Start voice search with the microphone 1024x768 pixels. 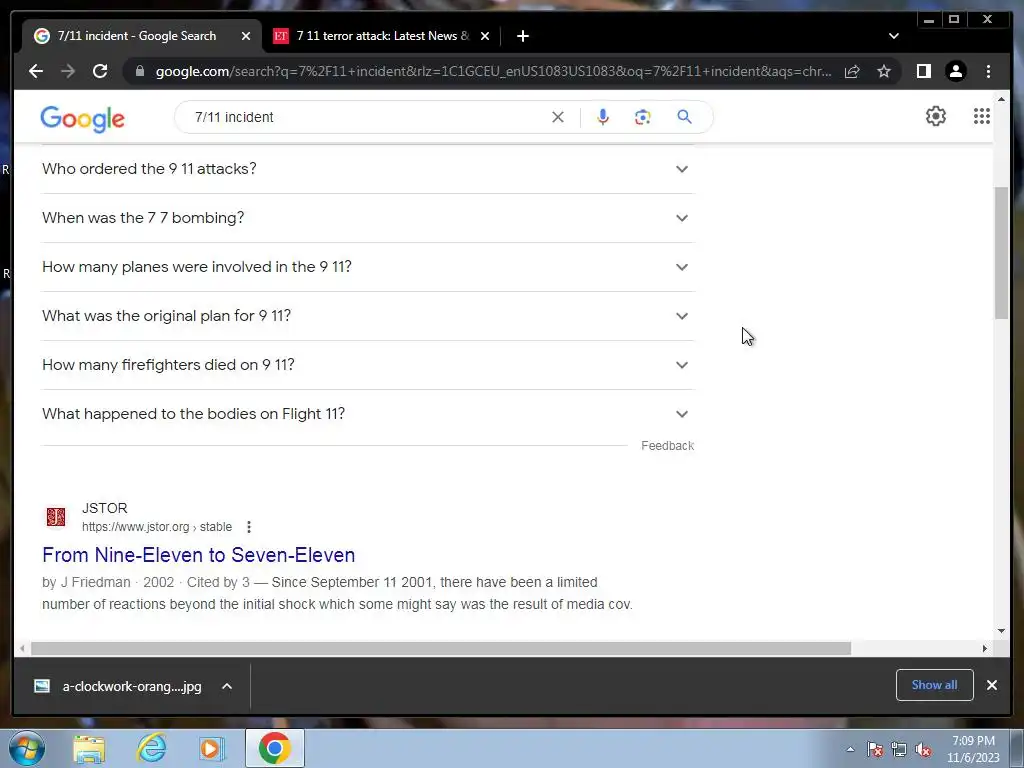(603, 117)
